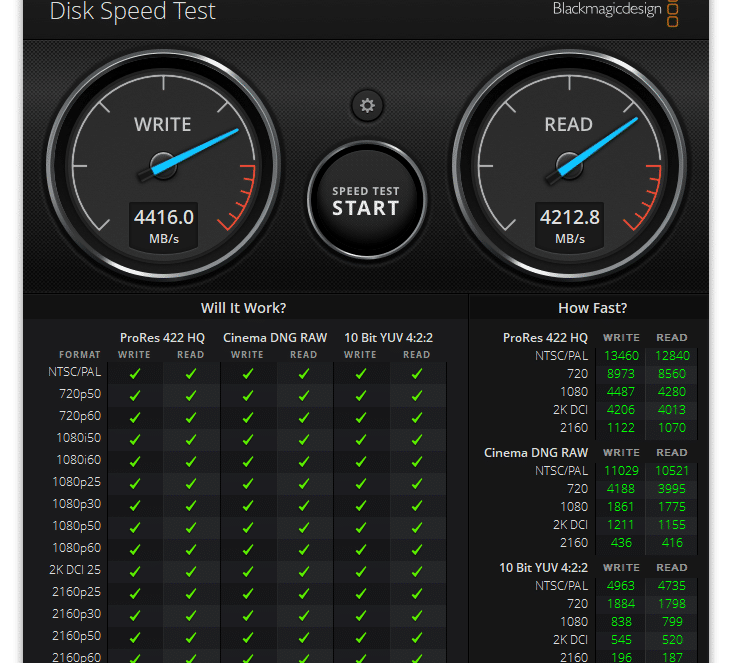Click 1080i50 10 Bit YUV write checkmark
The width and height of the screenshot is (732, 663).
click(x=360, y=439)
